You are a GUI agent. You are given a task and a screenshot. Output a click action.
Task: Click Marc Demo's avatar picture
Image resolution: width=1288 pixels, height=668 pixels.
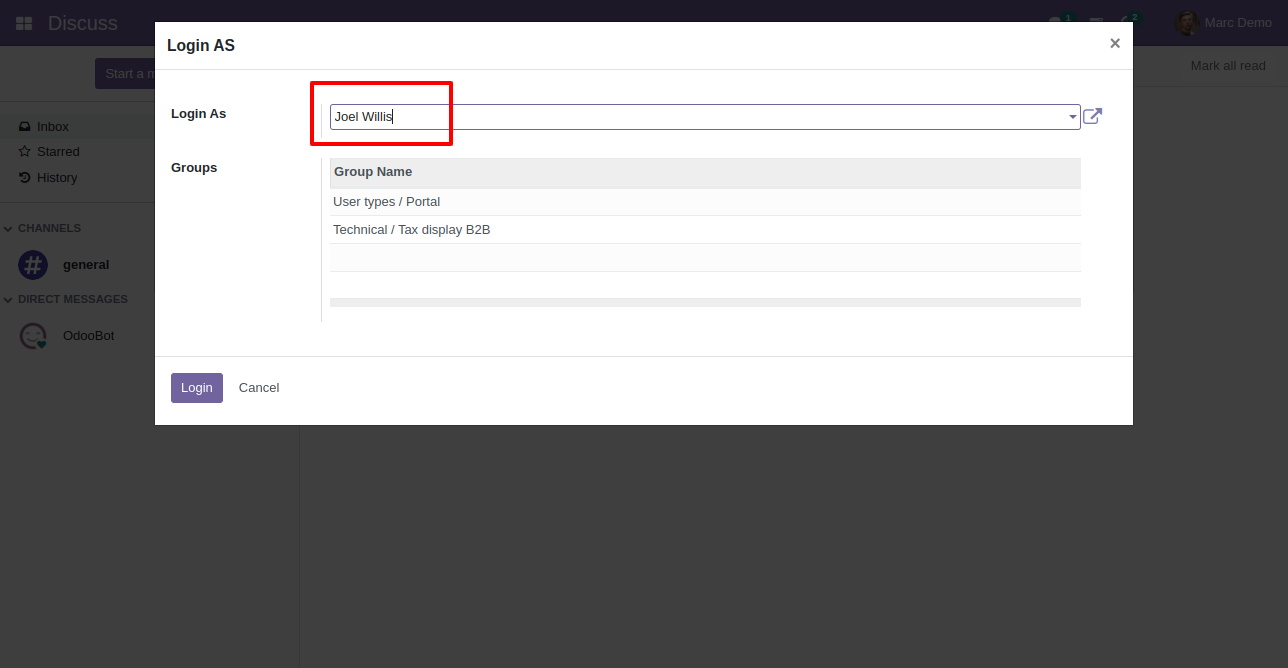(x=1187, y=23)
